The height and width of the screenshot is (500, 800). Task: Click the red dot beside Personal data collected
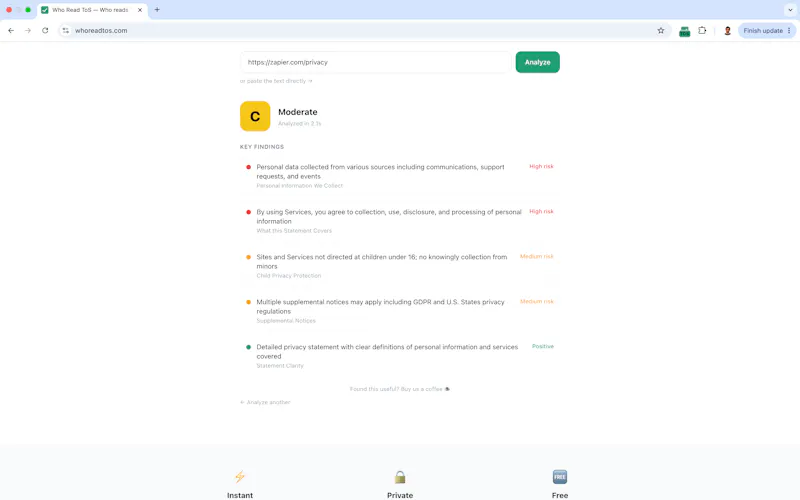(x=248, y=167)
